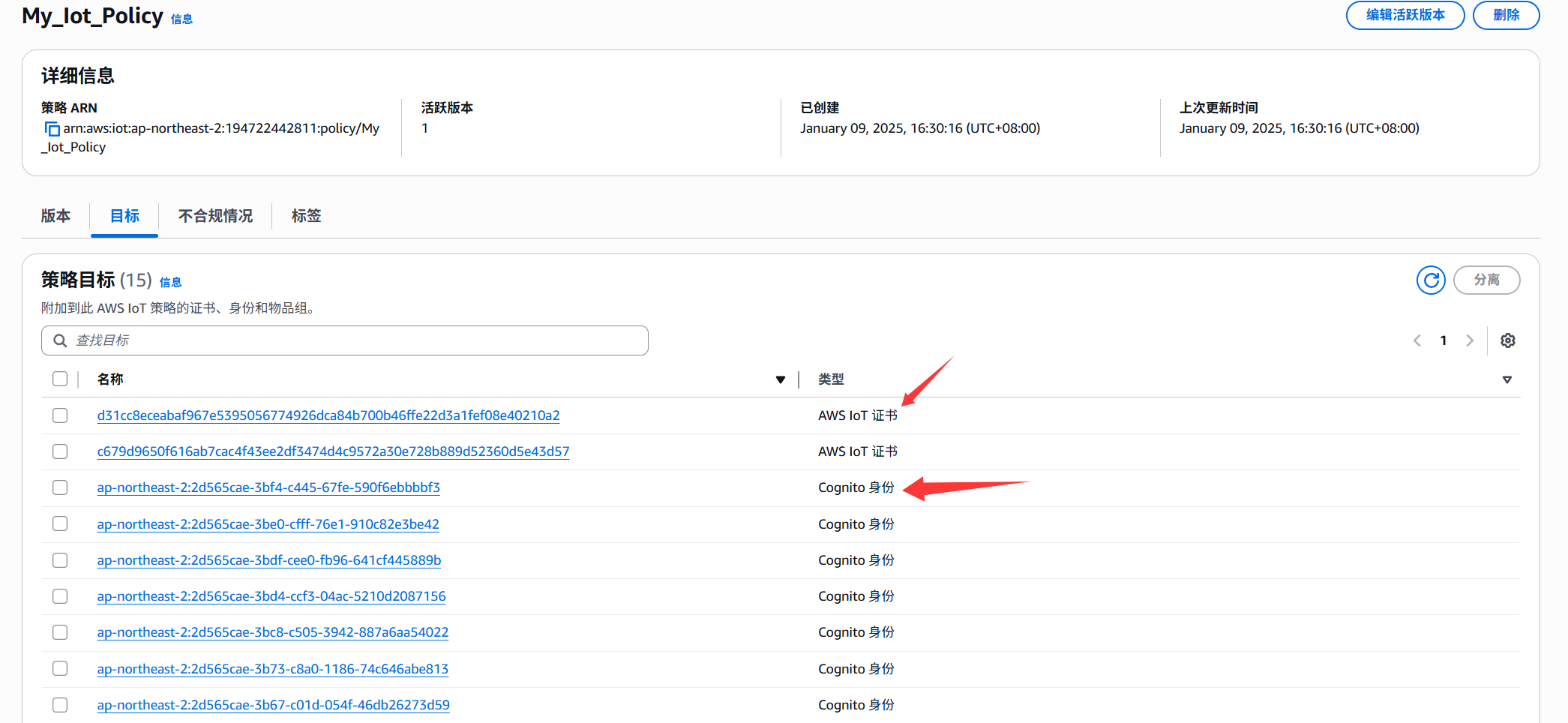The image size is (1568, 723).
Task: Open 信息 link beside My_Iot_Policy title
Action: tap(181, 19)
